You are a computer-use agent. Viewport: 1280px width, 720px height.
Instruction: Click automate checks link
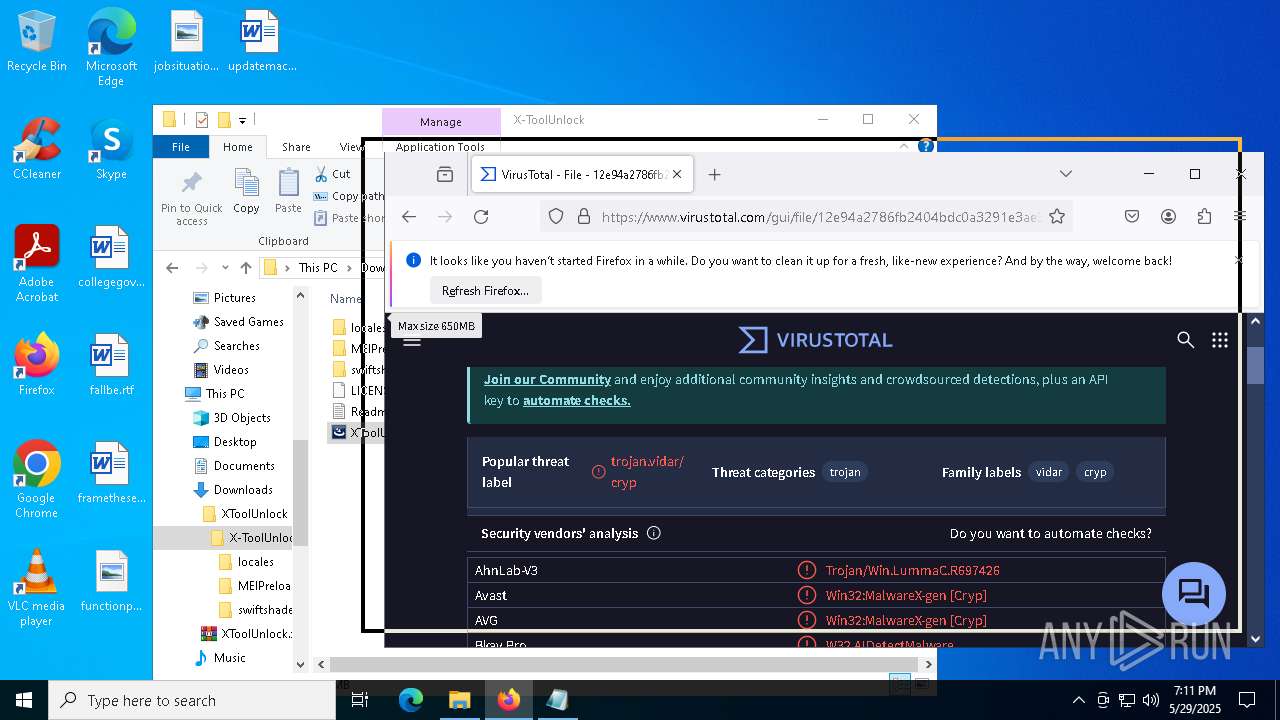(x=576, y=401)
